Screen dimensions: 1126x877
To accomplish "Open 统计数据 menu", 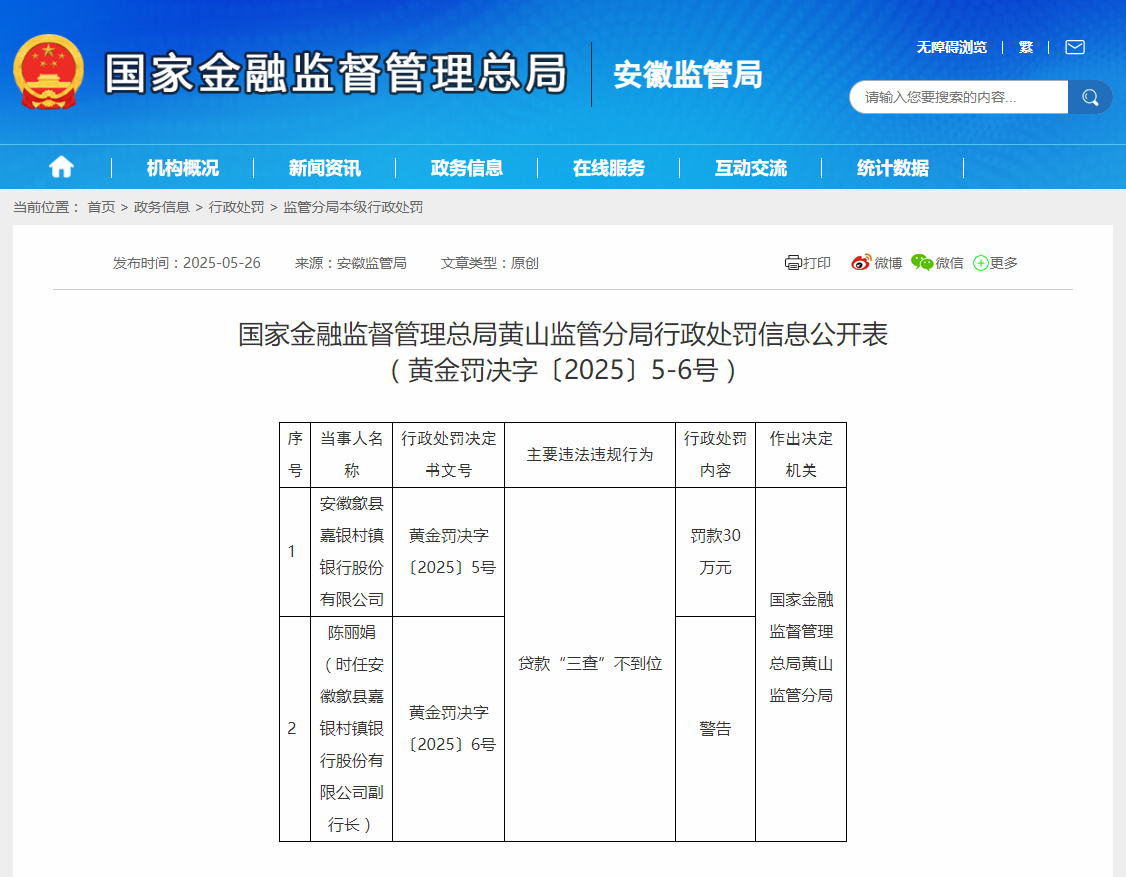I will pos(893,168).
